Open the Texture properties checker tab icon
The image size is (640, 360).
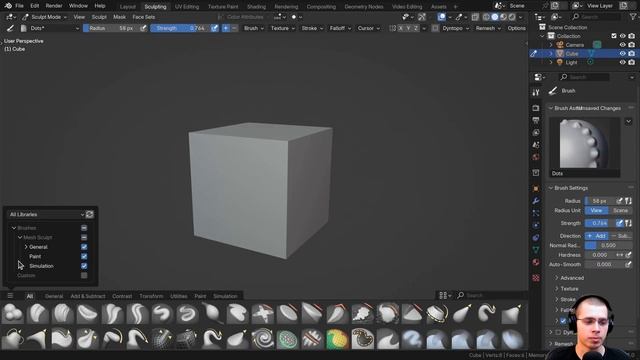(536, 278)
